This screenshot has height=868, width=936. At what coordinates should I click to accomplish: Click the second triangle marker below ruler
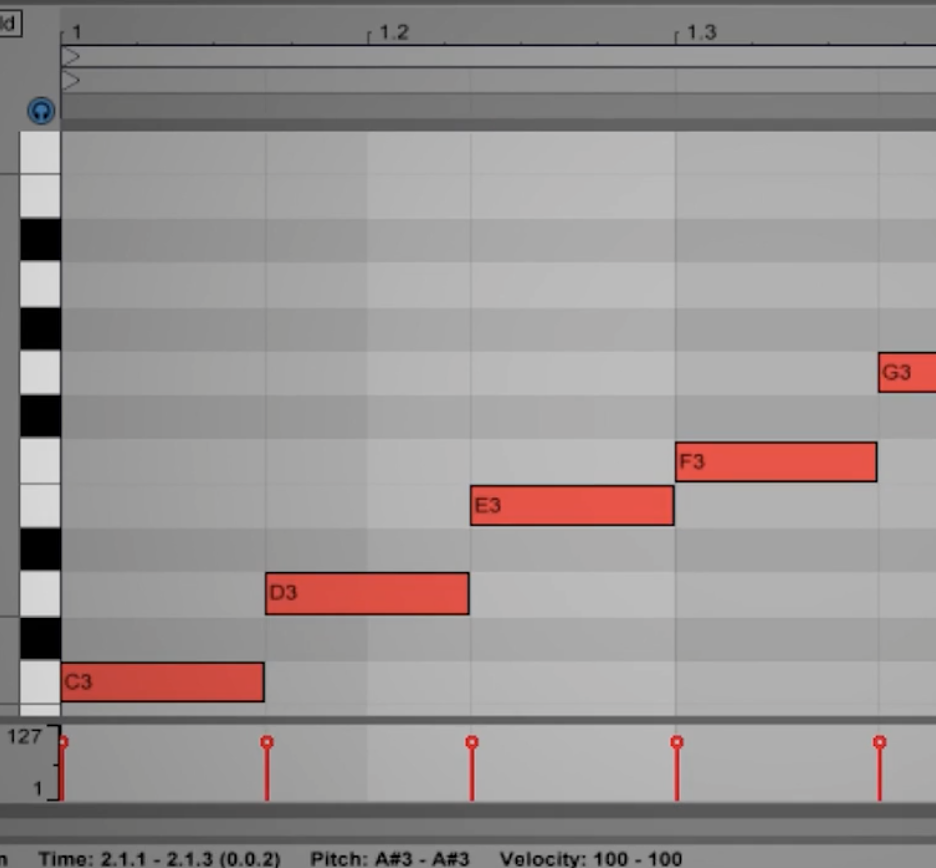[x=70, y=81]
